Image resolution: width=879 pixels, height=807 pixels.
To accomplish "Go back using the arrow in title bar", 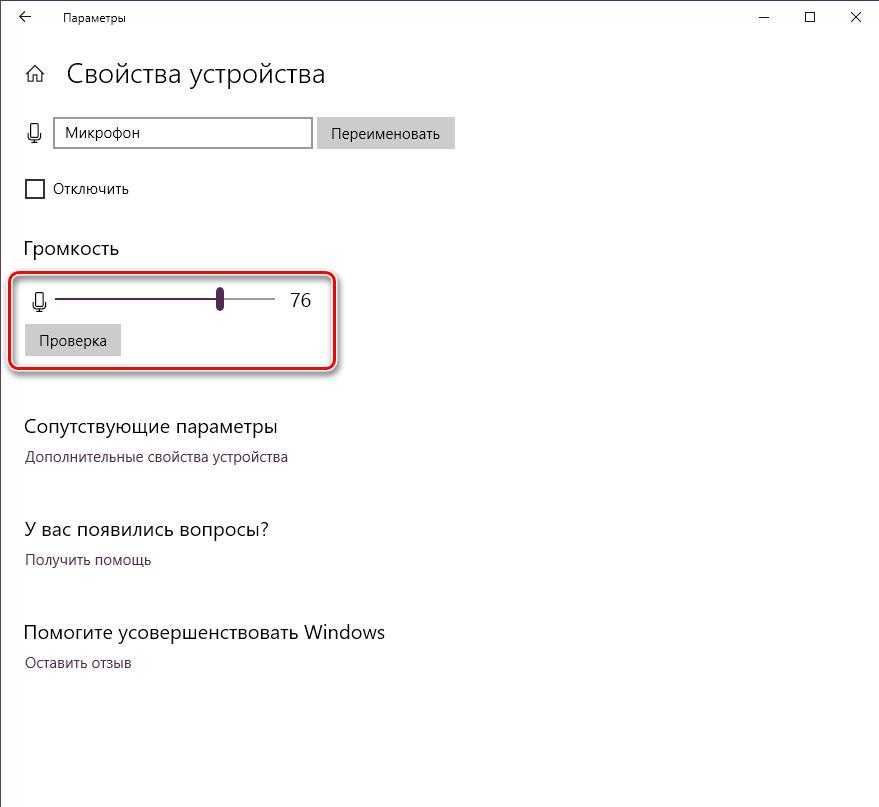I will point(25,17).
